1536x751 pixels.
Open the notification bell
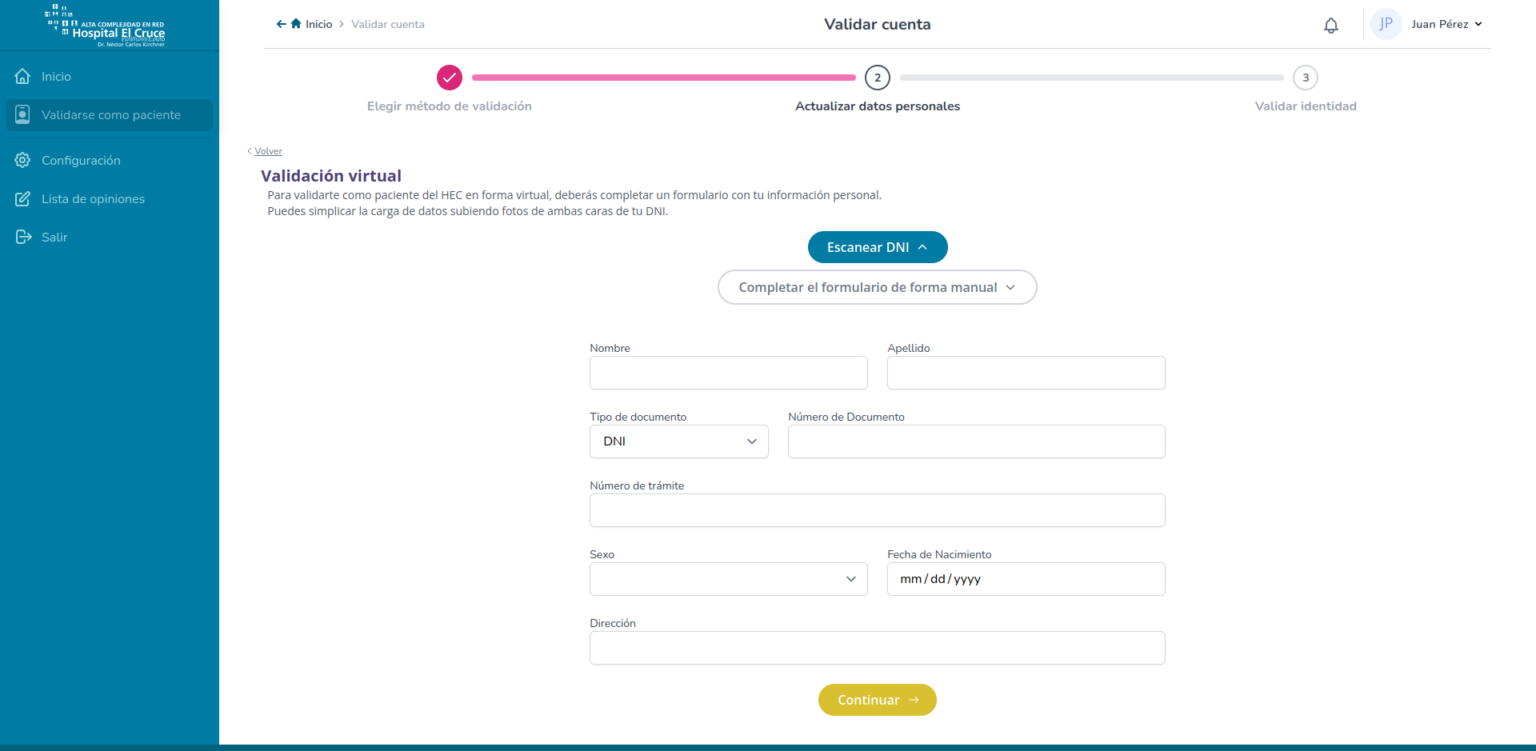1331,24
